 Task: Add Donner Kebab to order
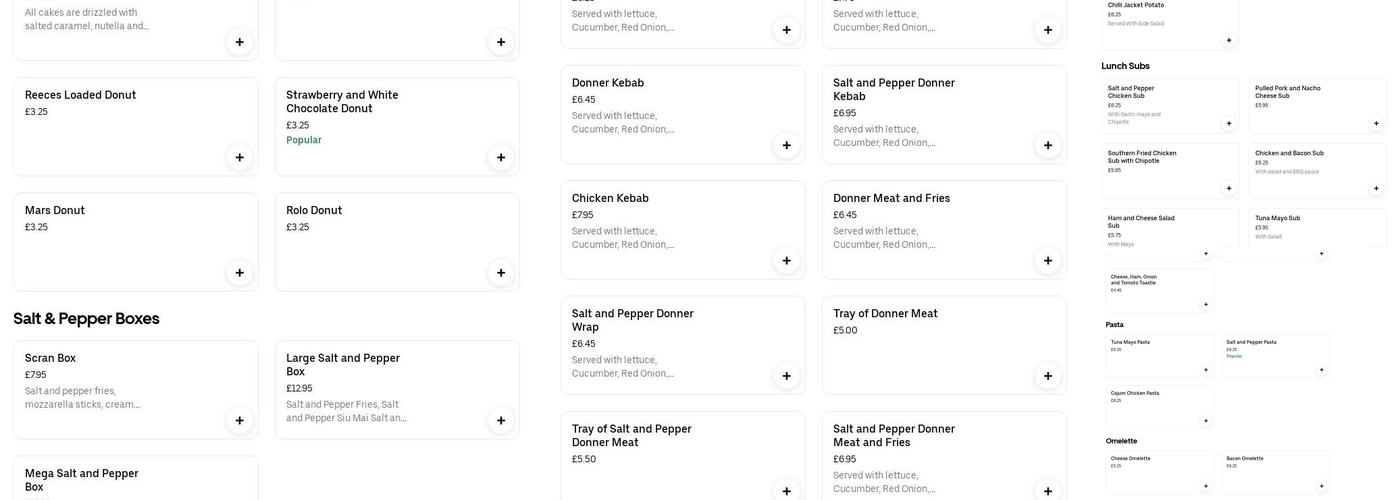tap(787, 145)
